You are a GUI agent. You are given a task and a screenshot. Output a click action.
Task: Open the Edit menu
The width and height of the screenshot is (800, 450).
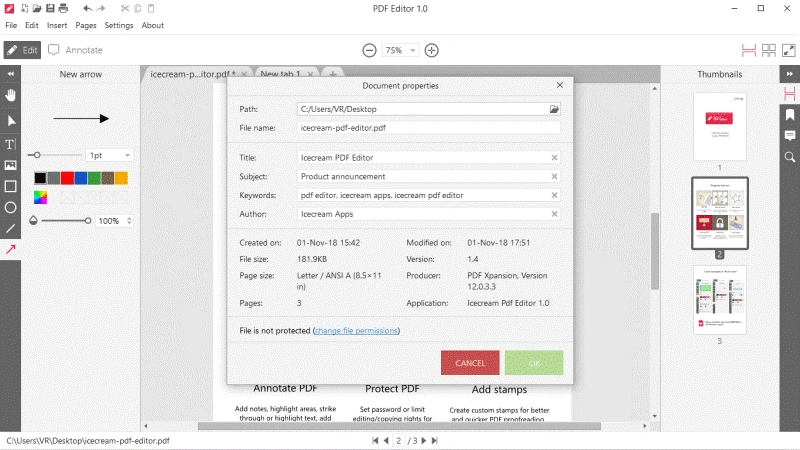click(x=32, y=25)
